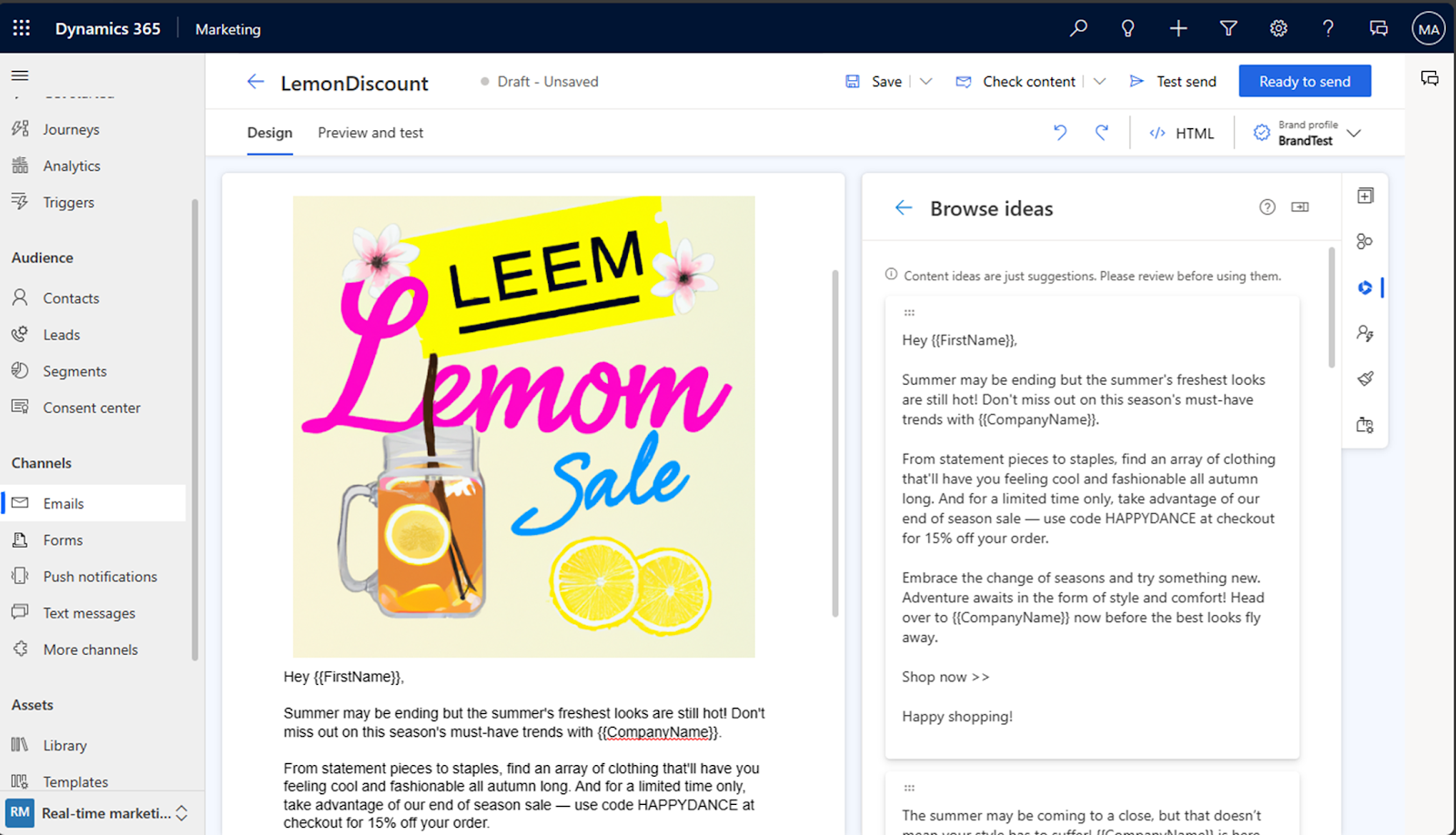Open the lightbulb assistant icon
Image resolution: width=1456 pixels, height=835 pixels.
(1128, 28)
